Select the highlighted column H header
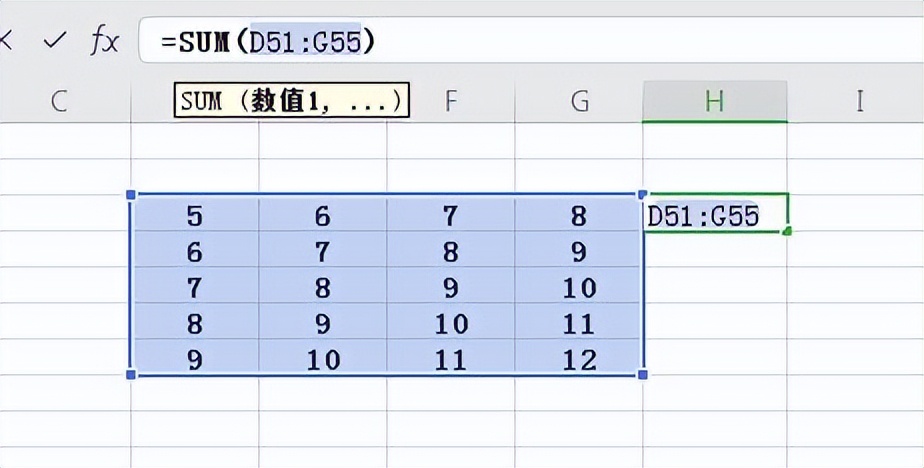 (x=715, y=102)
